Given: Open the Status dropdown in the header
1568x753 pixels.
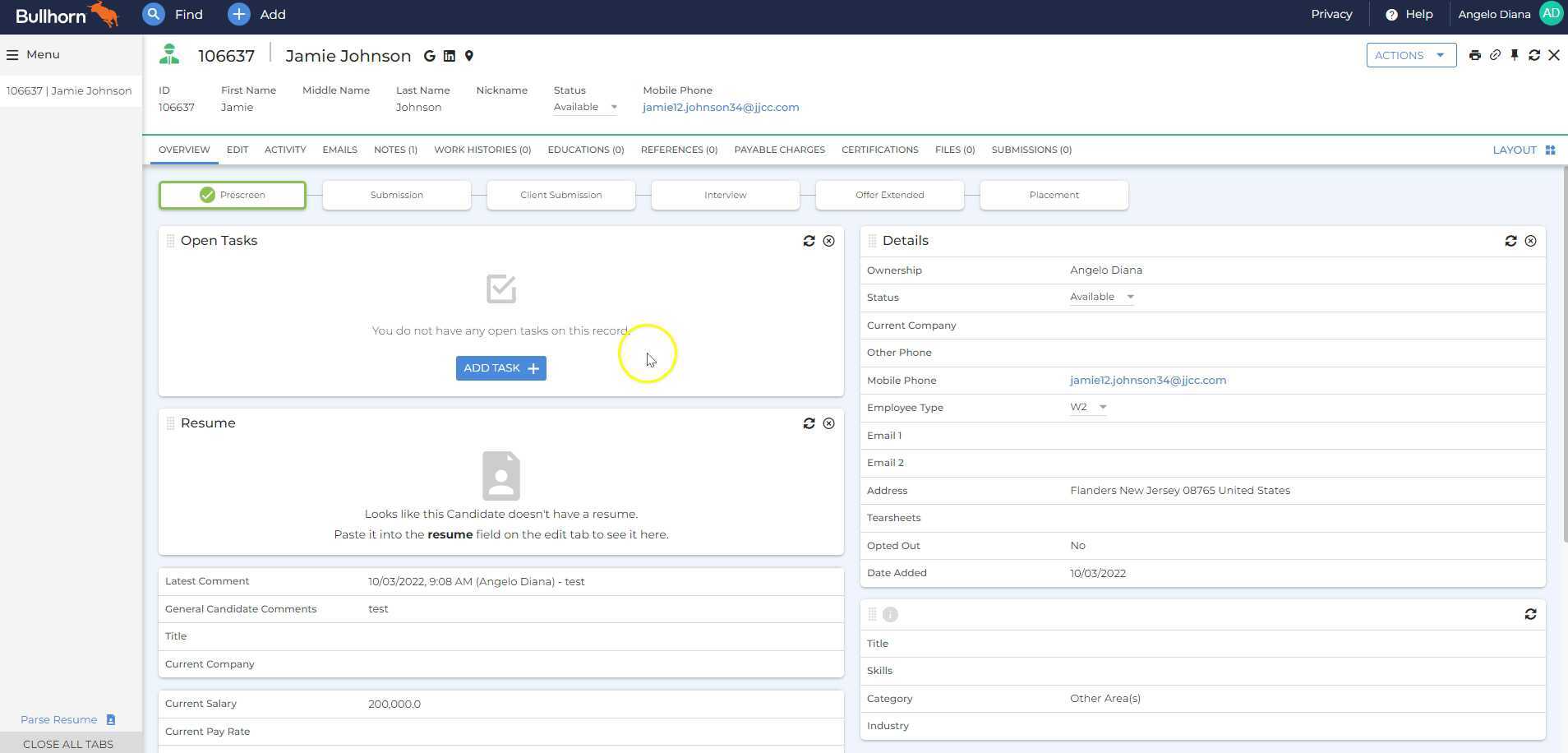Looking at the screenshot, I should pos(585,107).
